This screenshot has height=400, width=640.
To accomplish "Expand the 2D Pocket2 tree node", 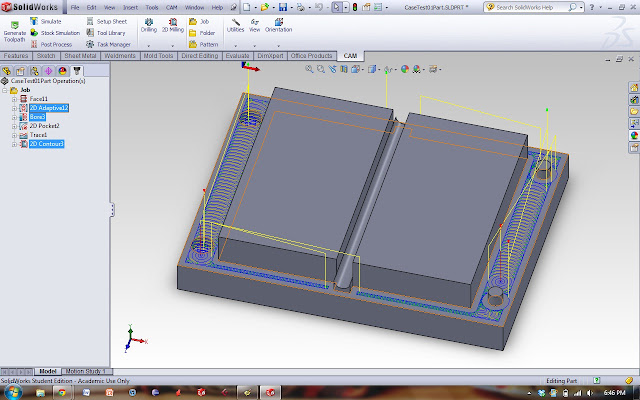I will pos(14,126).
